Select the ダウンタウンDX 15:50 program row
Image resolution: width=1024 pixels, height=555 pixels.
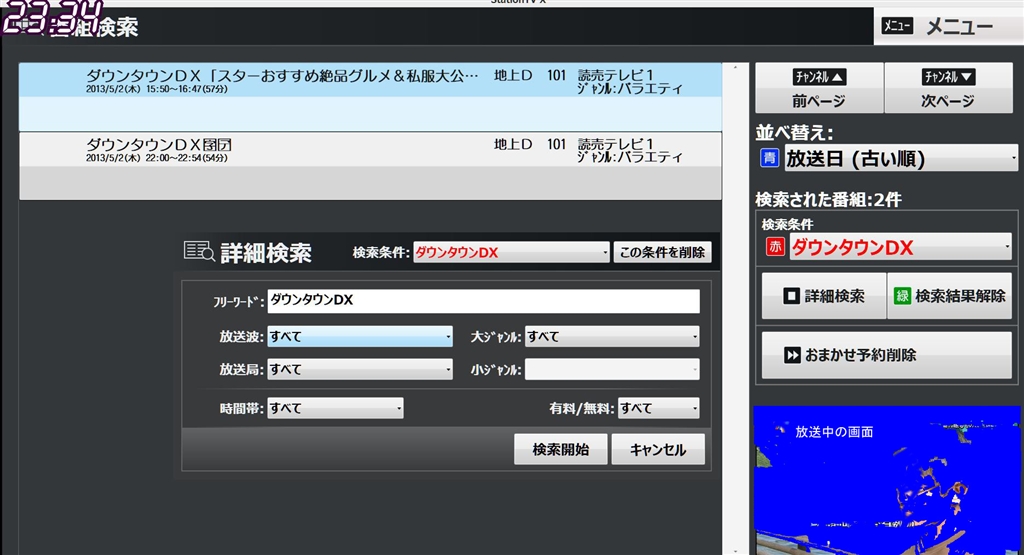pyautogui.click(x=370, y=97)
